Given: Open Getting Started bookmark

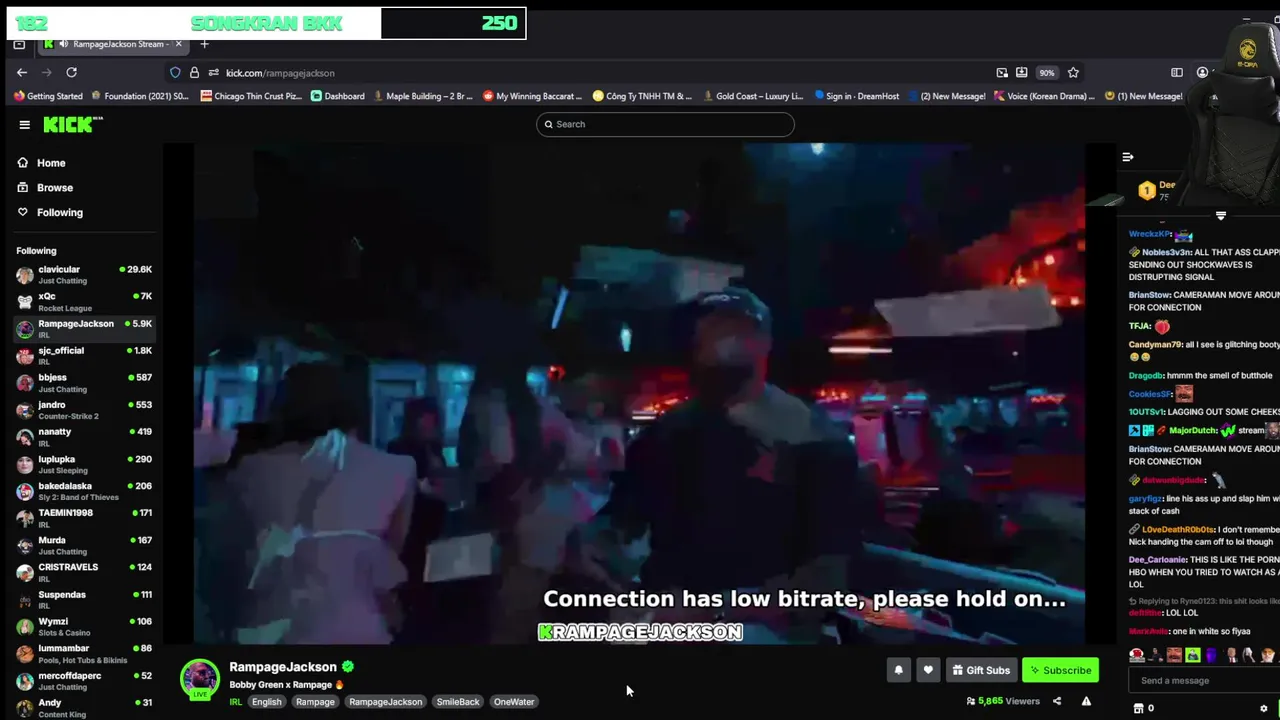Looking at the screenshot, I should coord(48,96).
